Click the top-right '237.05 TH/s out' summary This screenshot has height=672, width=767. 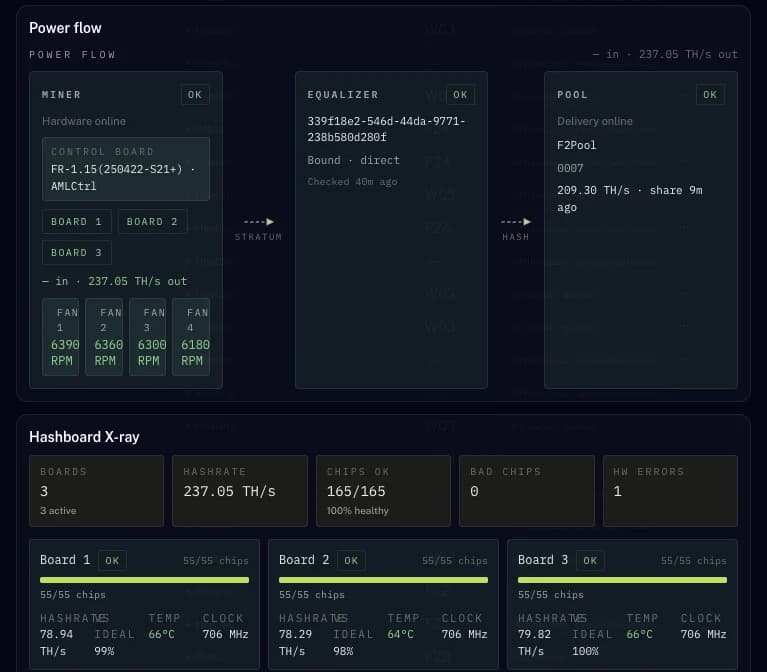(688, 54)
